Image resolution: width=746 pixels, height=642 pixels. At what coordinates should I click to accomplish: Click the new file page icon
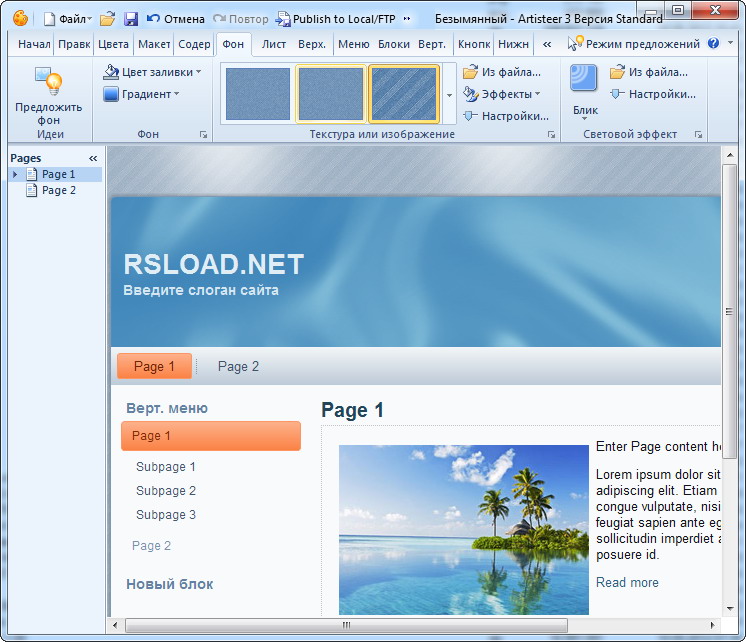(49, 19)
